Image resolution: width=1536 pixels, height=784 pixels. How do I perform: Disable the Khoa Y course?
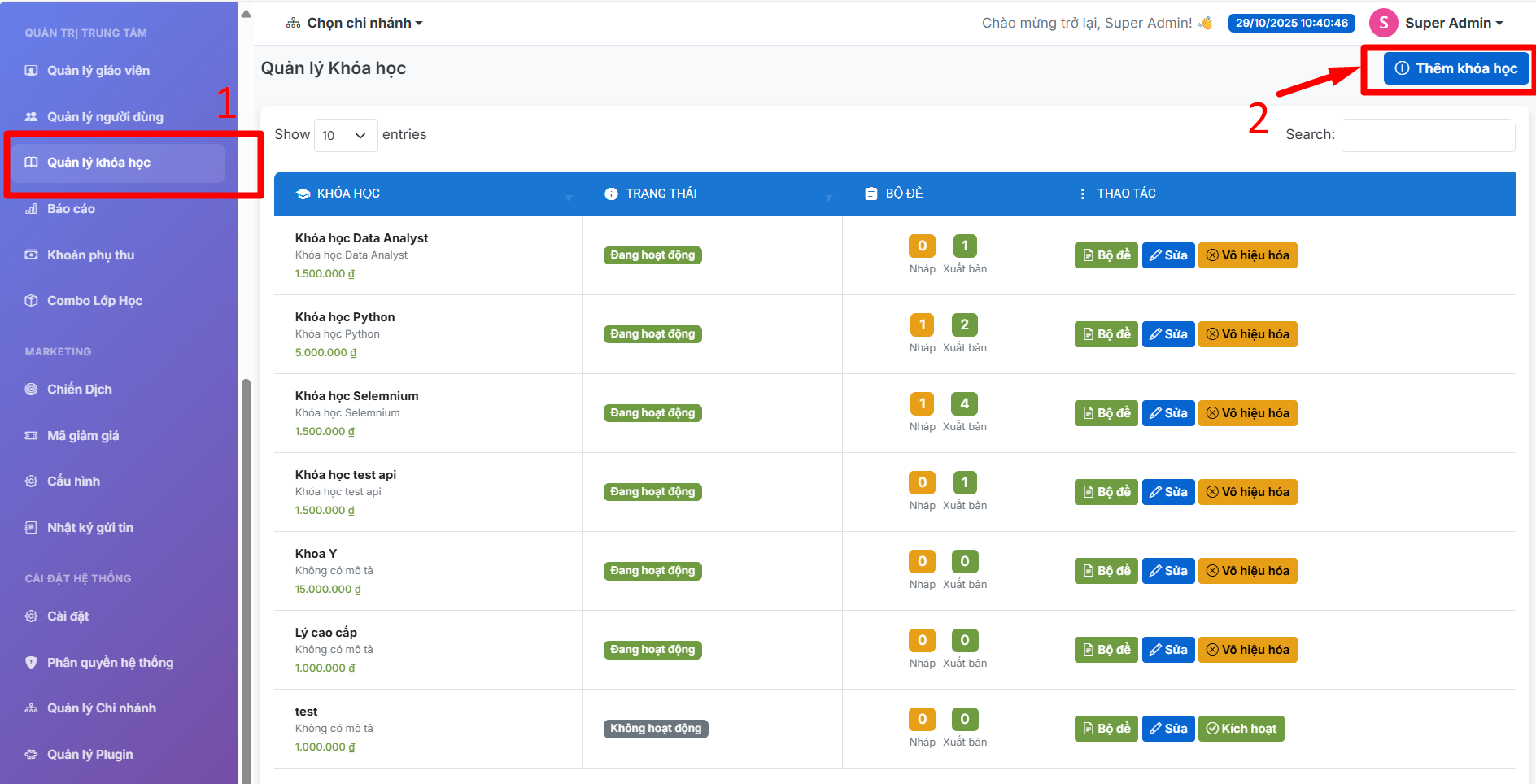coord(1247,571)
